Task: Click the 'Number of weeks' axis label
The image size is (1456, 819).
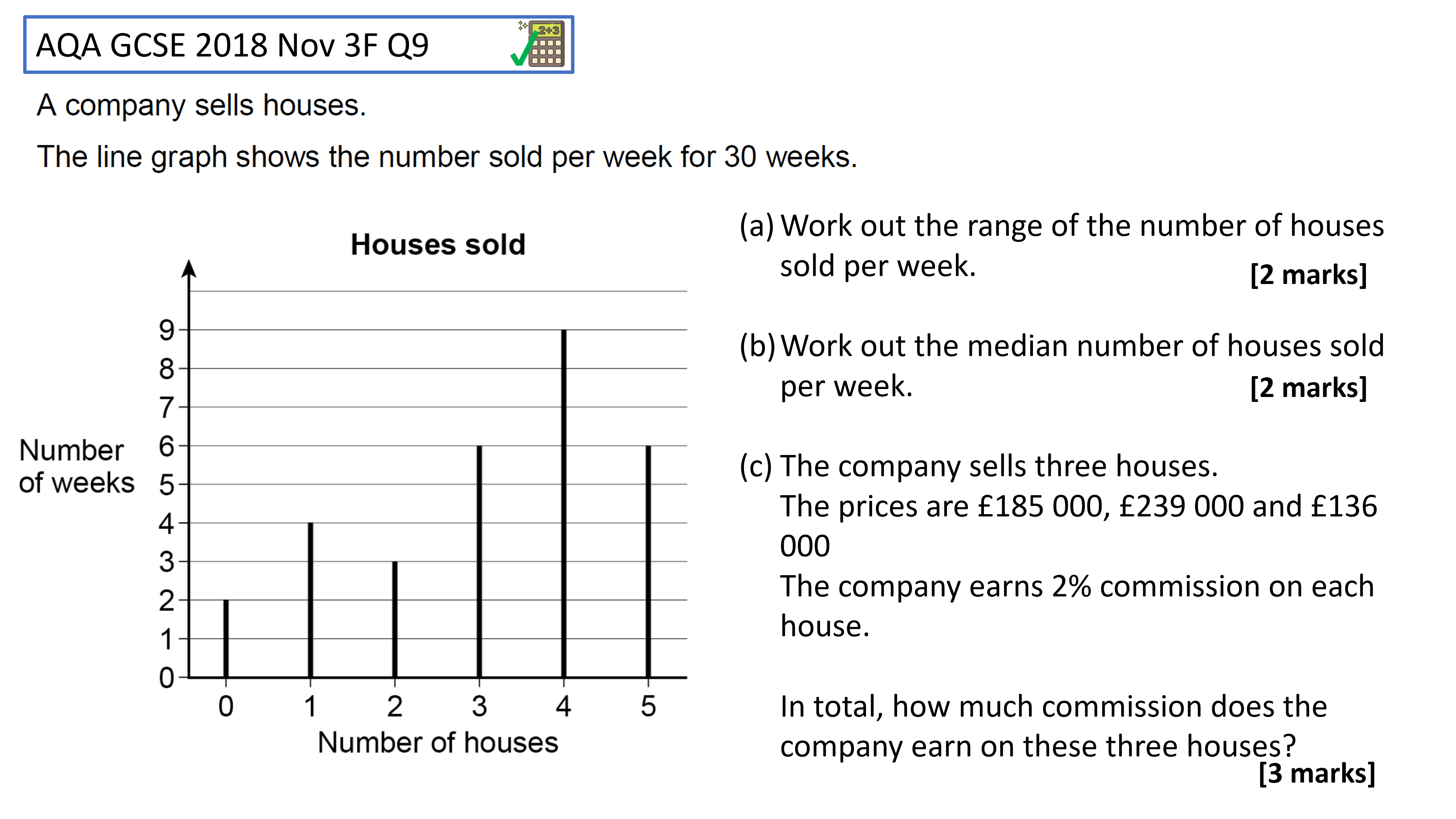Action: pyautogui.click(x=76, y=466)
